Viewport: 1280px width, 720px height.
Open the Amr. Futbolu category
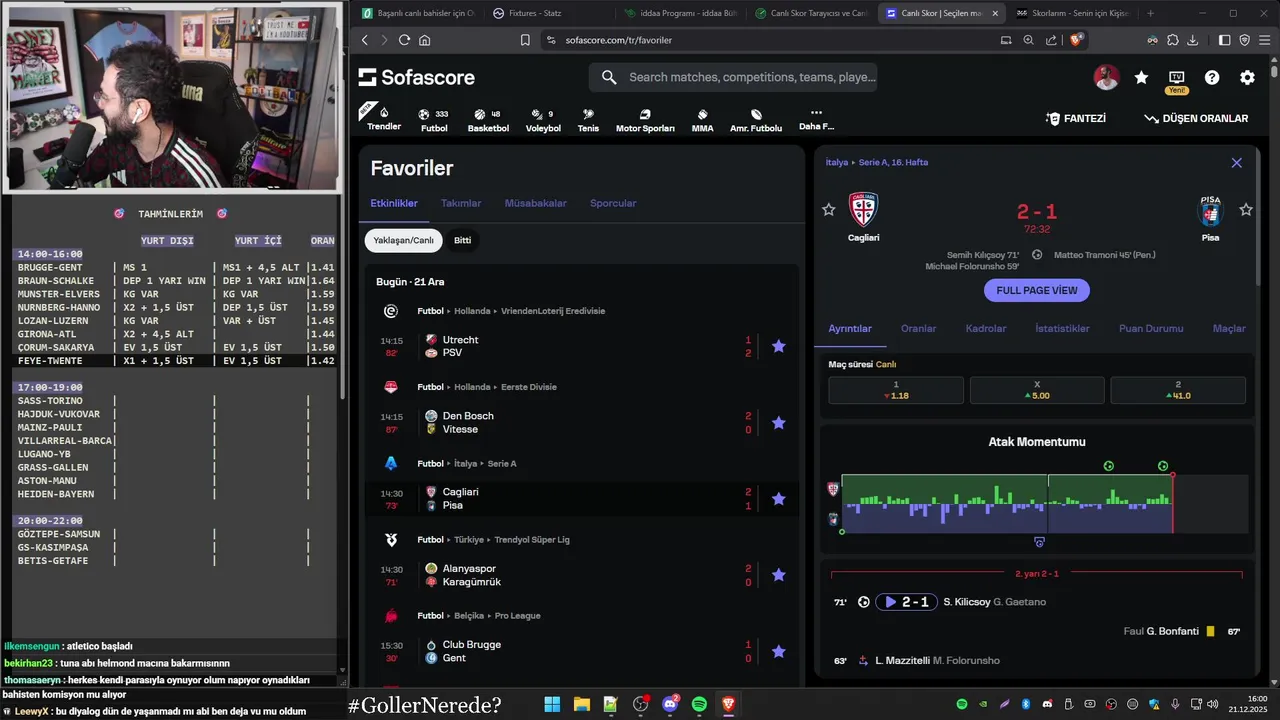pyautogui.click(x=756, y=120)
